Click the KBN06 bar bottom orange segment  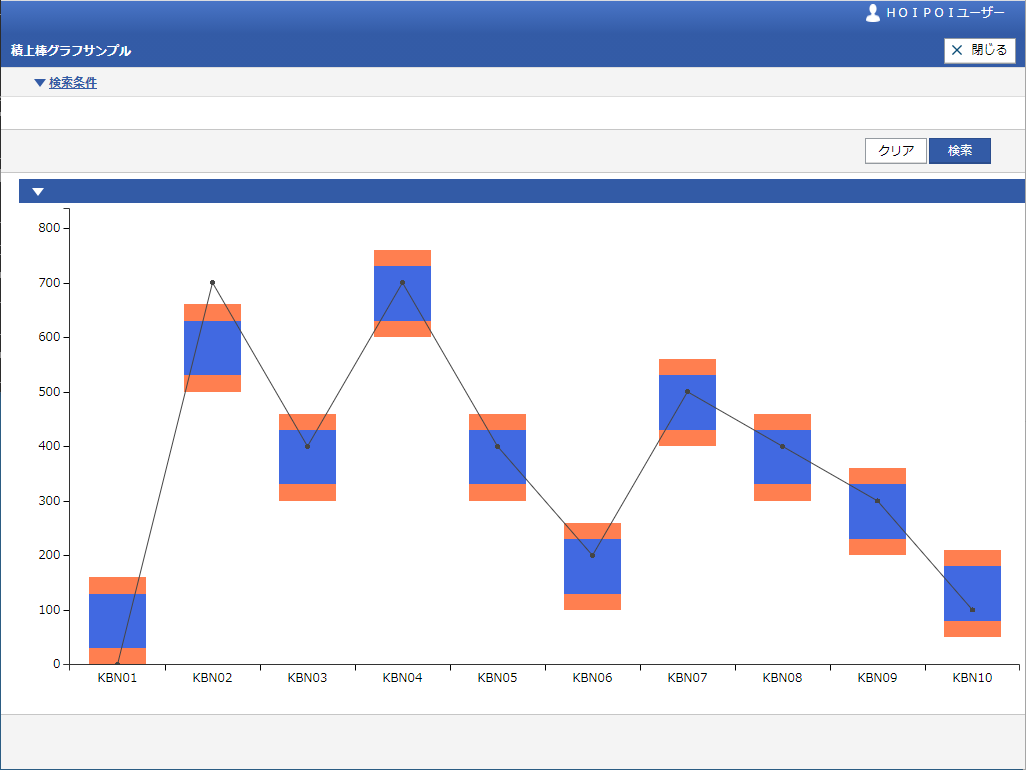pos(592,602)
